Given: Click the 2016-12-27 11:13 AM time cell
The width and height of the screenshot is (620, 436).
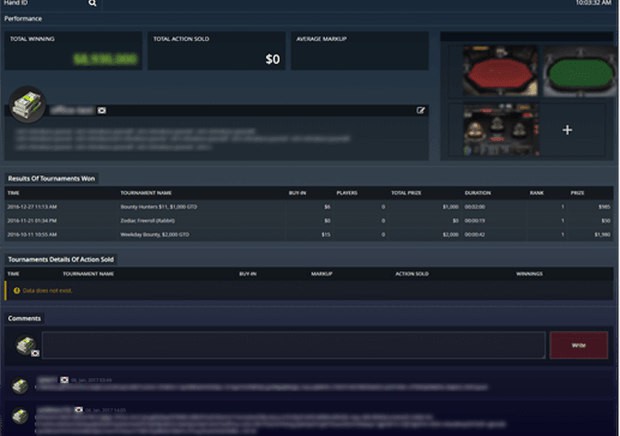Looking at the screenshot, I should coord(32,207).
